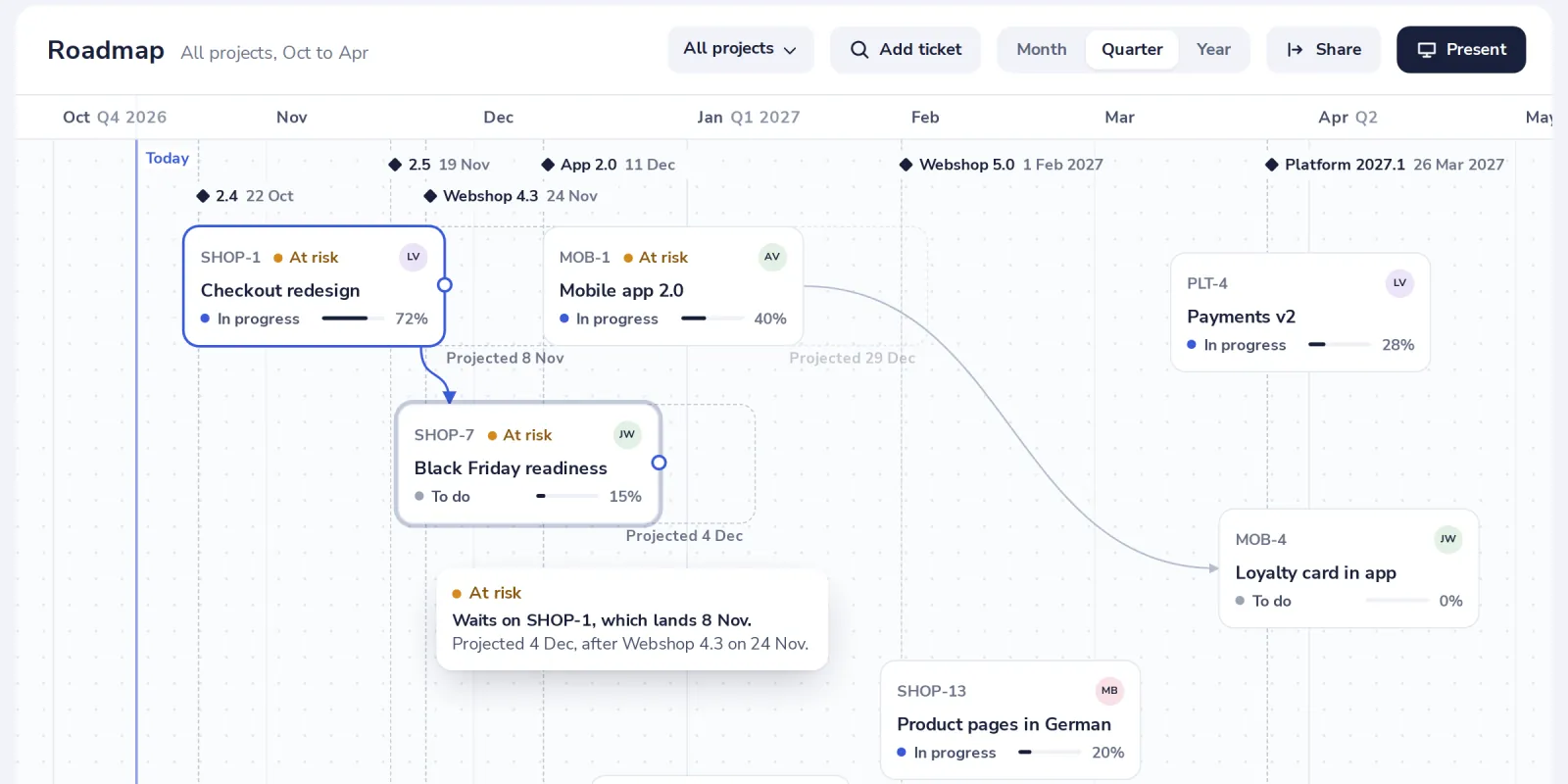Select the 2.5 milestone dated 19 Nov
This screenshot has width=1568, height=784.
(439, 165)
